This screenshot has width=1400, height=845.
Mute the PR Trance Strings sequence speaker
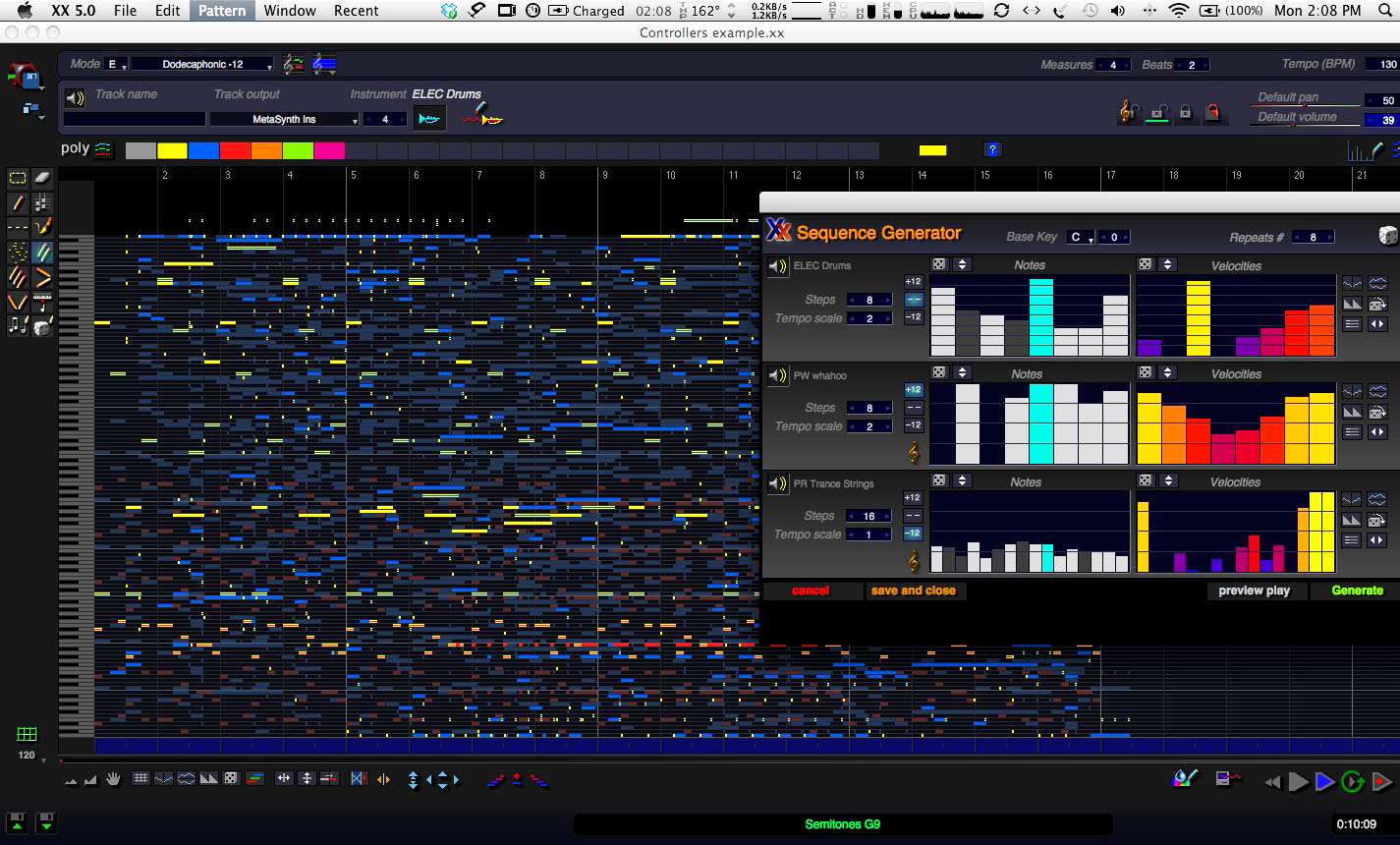(x=778, y=483)
